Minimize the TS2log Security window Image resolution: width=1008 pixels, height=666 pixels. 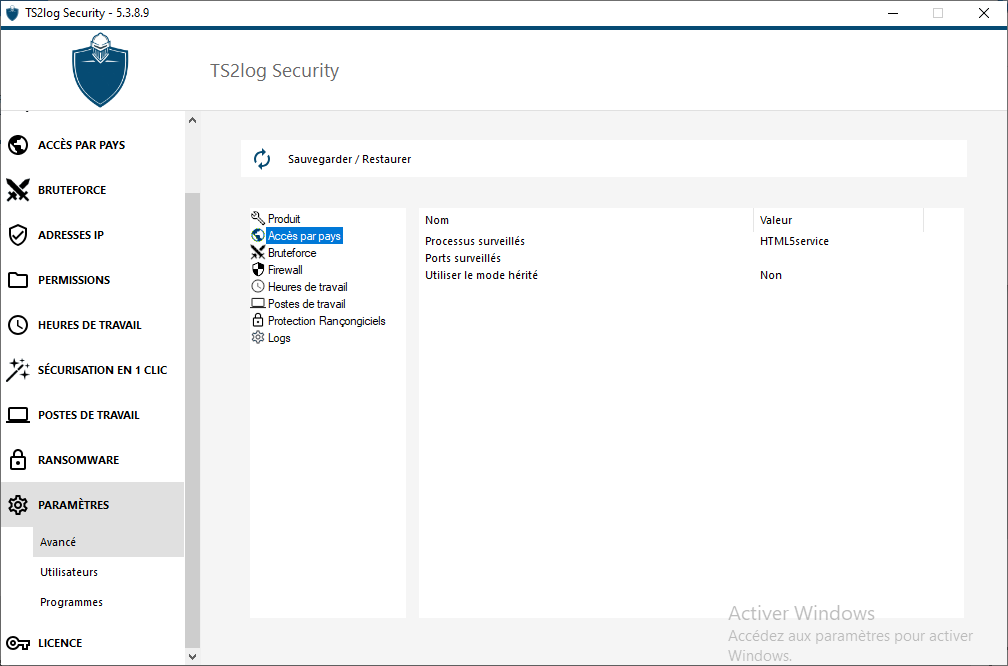click(x=892, y=14)
